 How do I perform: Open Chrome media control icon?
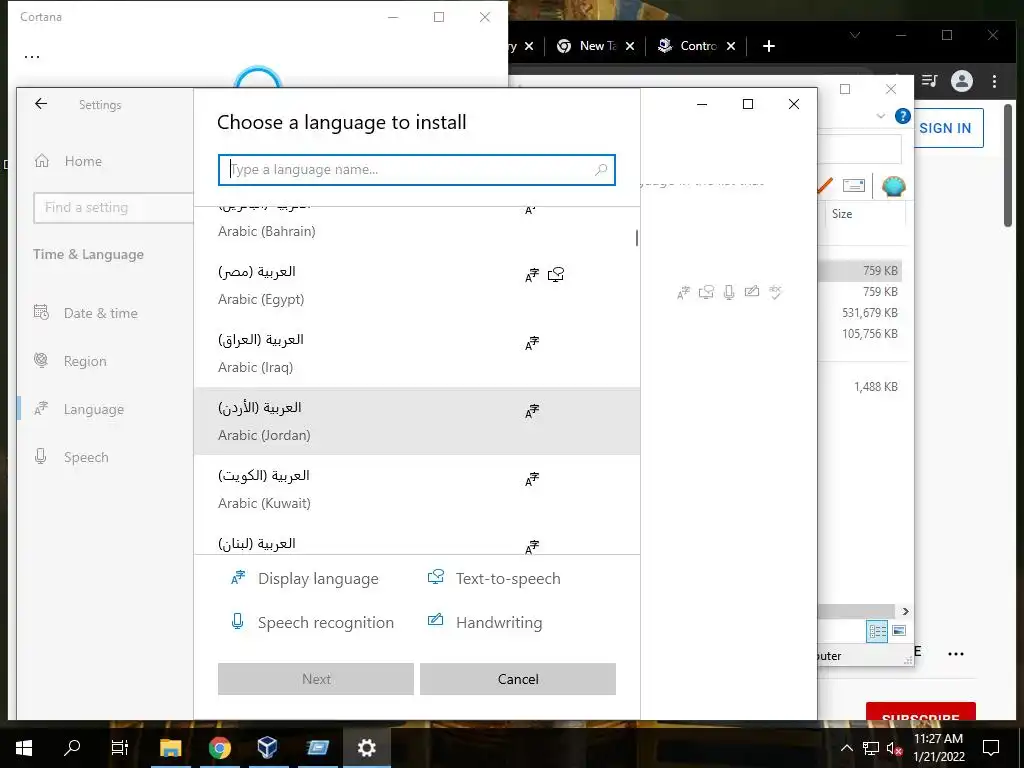point(929,81)
